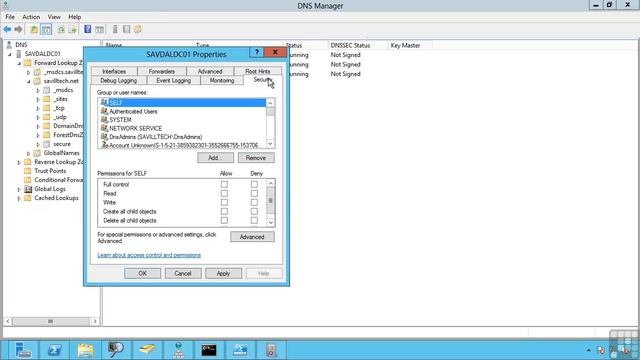Open the yellow book taskbar icon
640x360 pixels.
(147, 350)
